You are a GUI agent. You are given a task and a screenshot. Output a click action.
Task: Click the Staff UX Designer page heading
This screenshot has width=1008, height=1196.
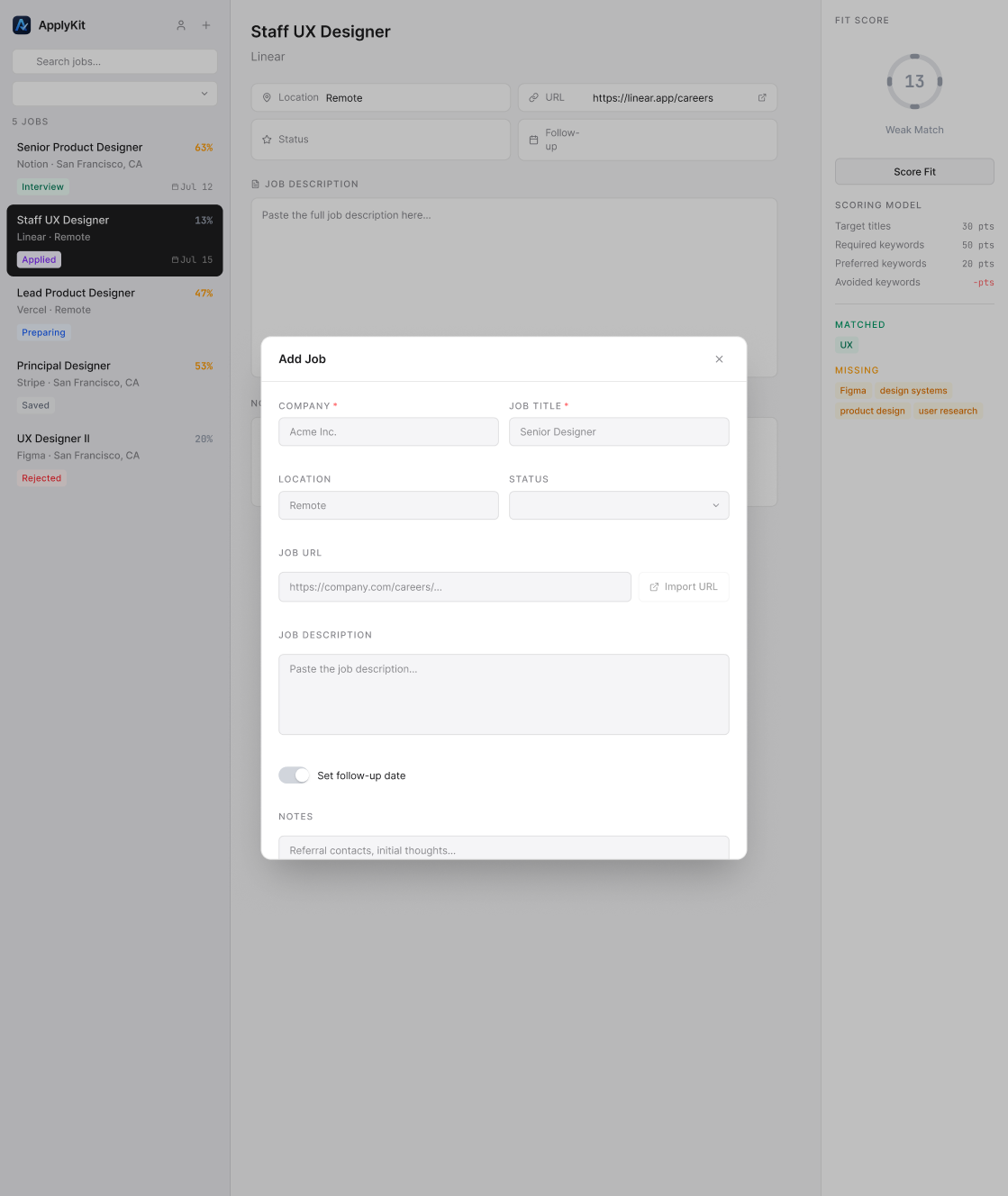(x=321, y=32)
